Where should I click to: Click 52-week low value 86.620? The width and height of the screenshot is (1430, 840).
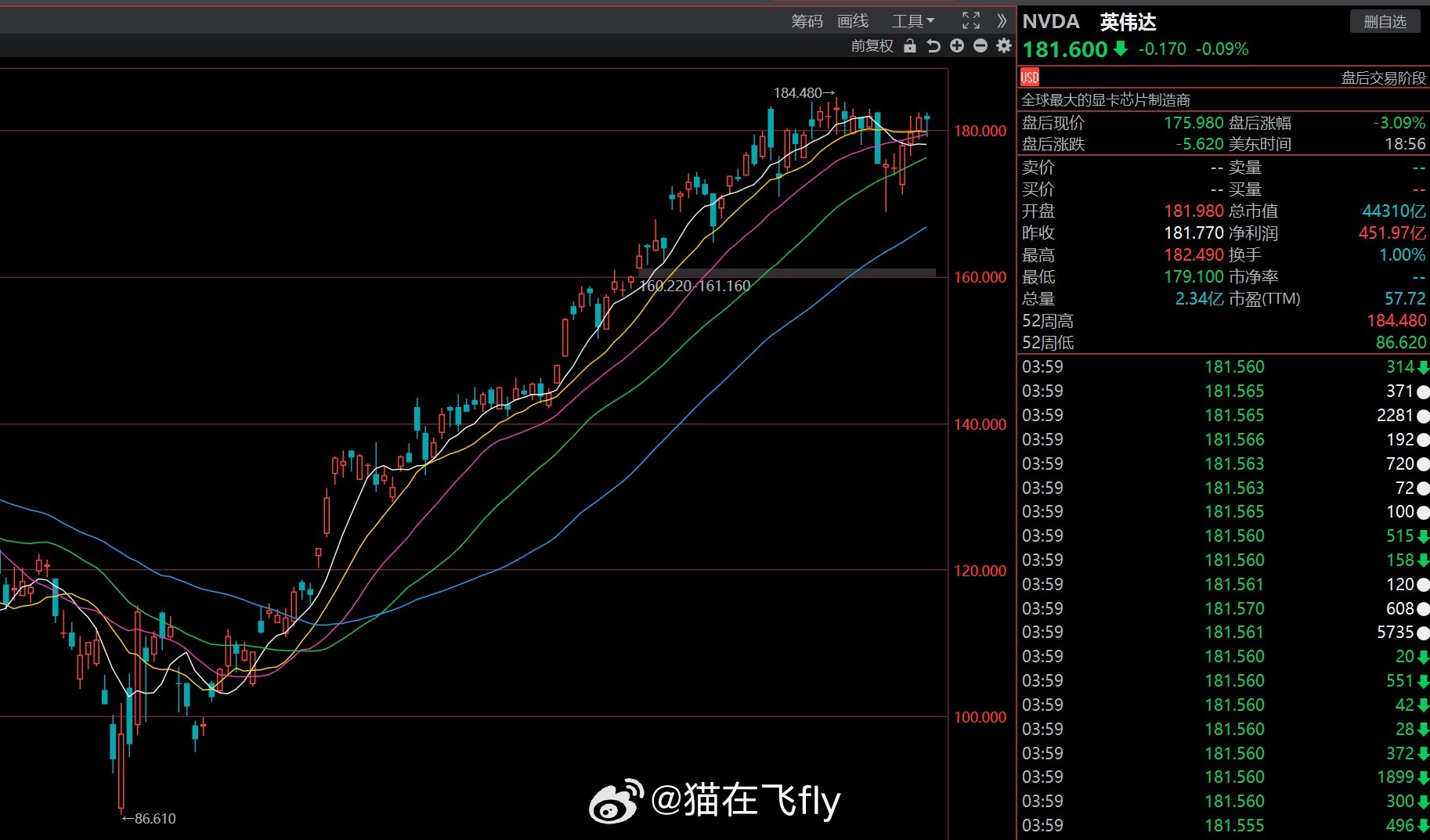coord(1401,343)
